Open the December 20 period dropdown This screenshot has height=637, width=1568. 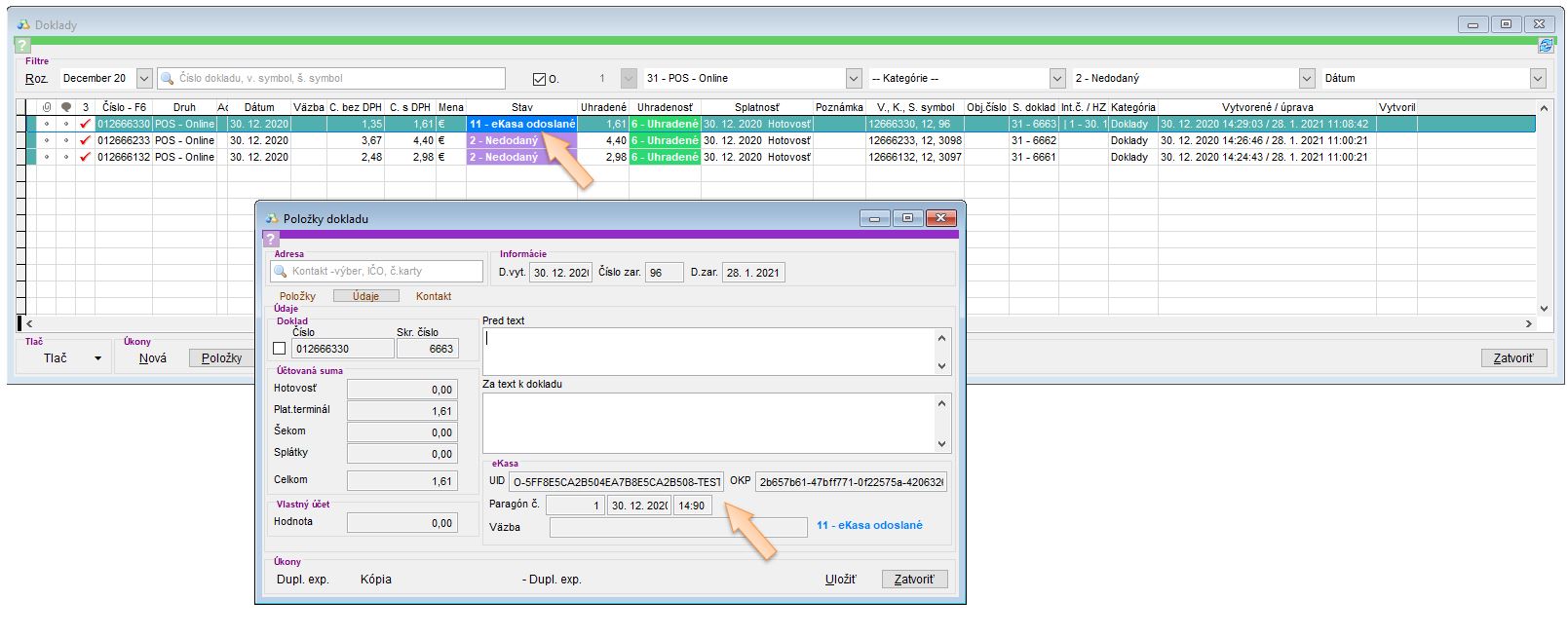[144, 79]
